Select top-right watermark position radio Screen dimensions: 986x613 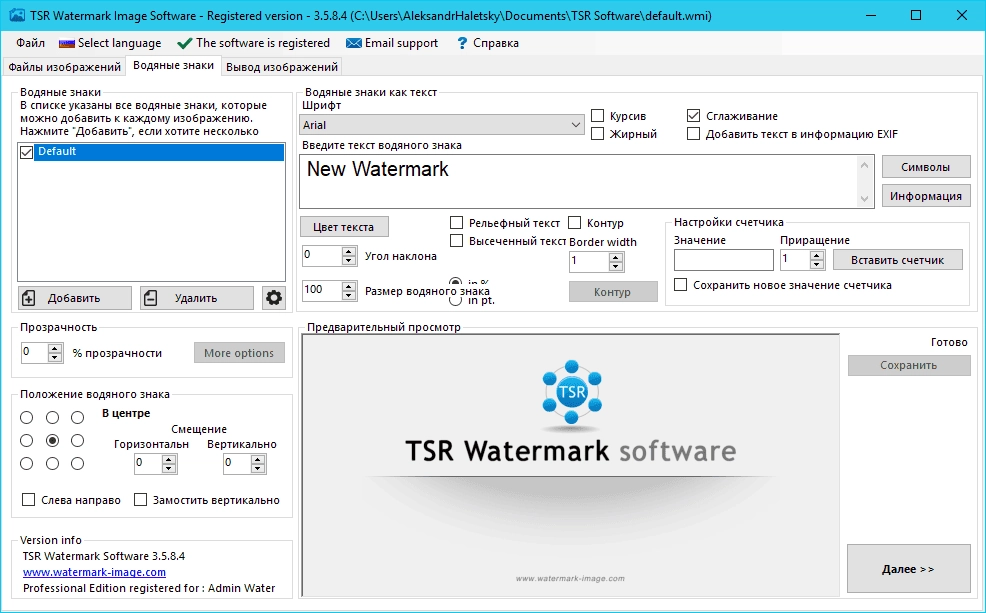click(x=77, y=417)
